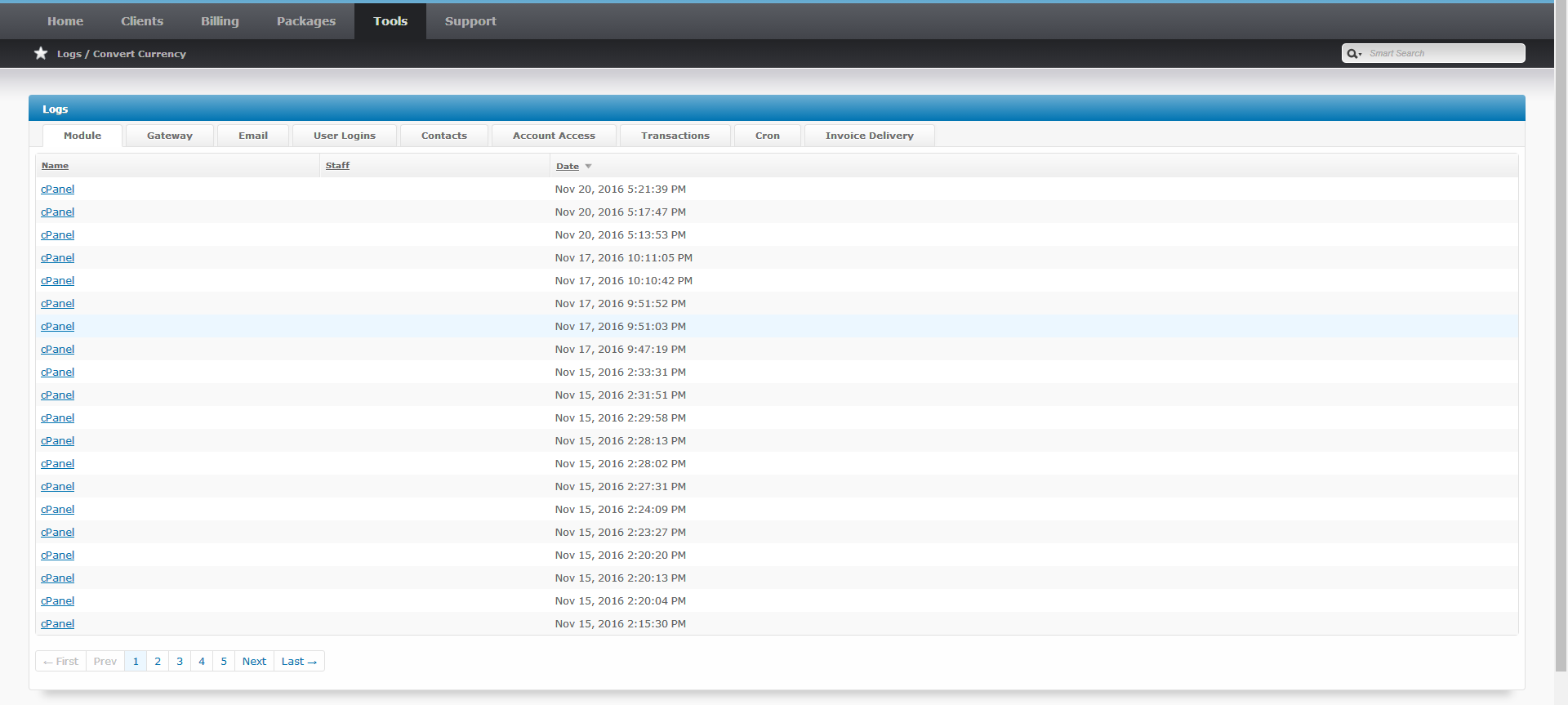Select date text Nov 20, 2016 5:21:39 PM
This screenshot has width=1568, height=705.
click(x=621, y=190)
